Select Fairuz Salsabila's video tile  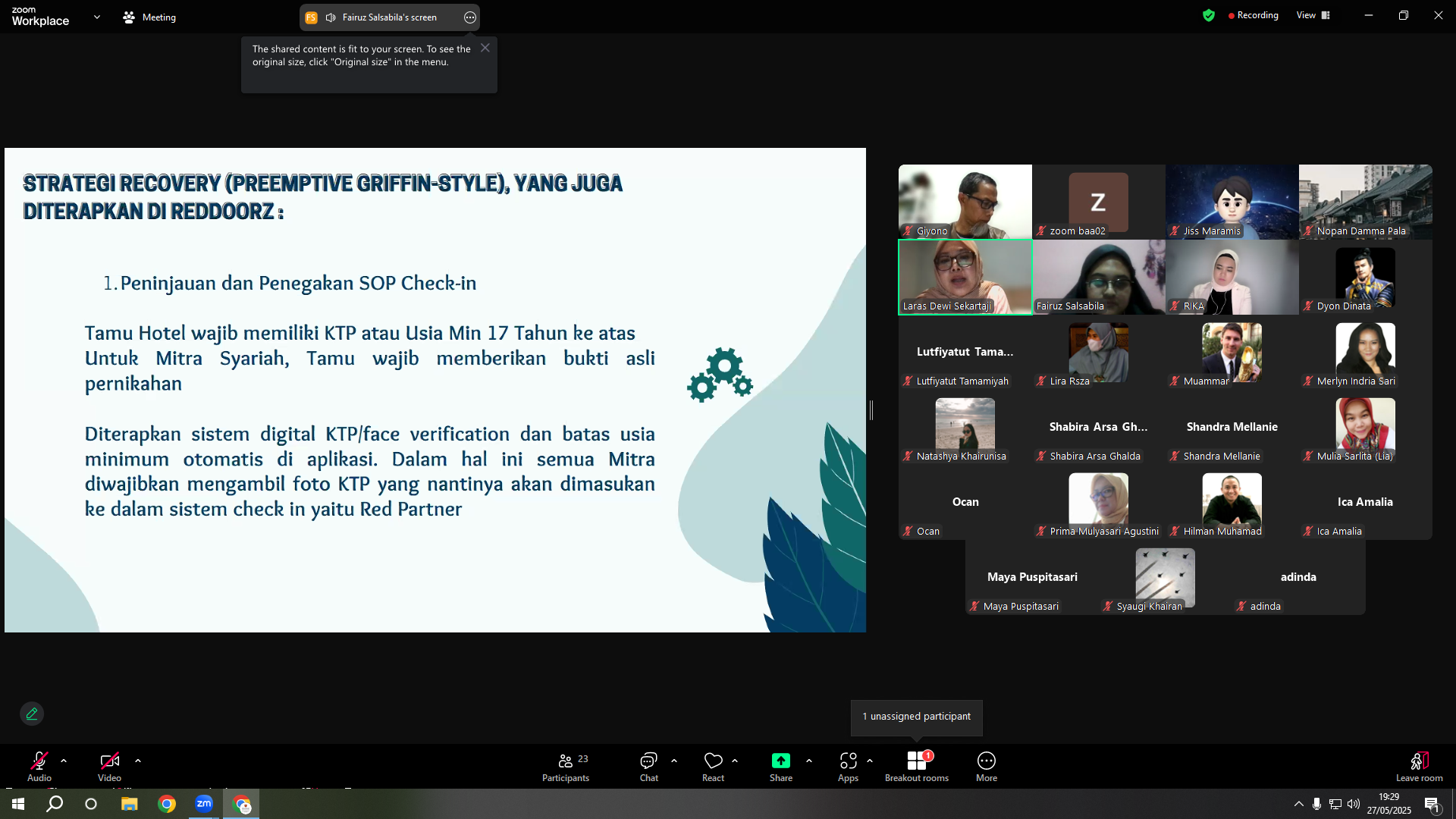(1099, 277)
